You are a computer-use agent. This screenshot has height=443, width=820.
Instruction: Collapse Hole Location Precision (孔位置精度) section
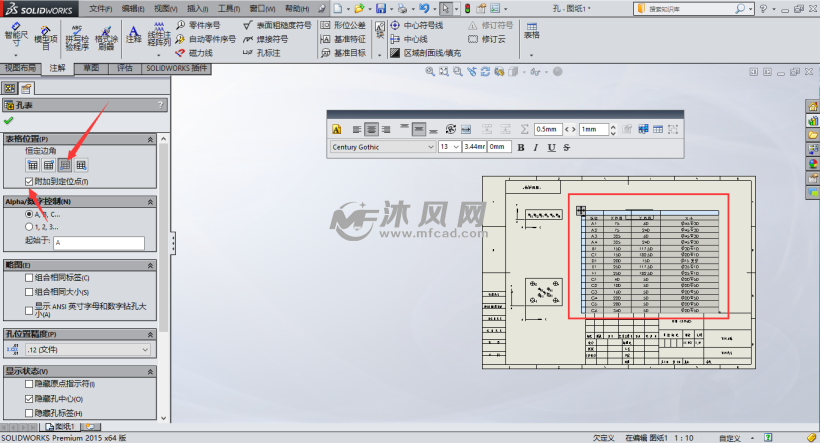pos(150,334)
